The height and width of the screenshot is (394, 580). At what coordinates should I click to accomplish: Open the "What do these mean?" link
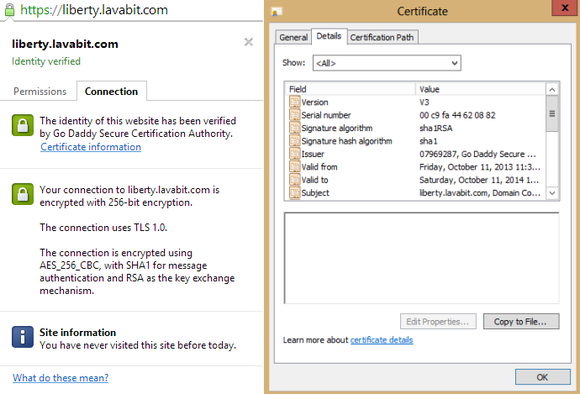click(x=61, y=378)
